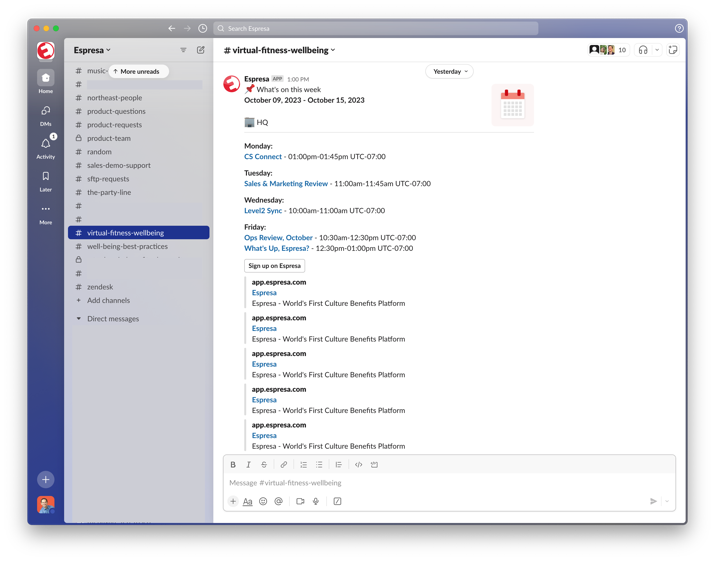This screenshot has height=565, width=715.
Task: Open CS Connect event link
Action: [x=263, y=156]
